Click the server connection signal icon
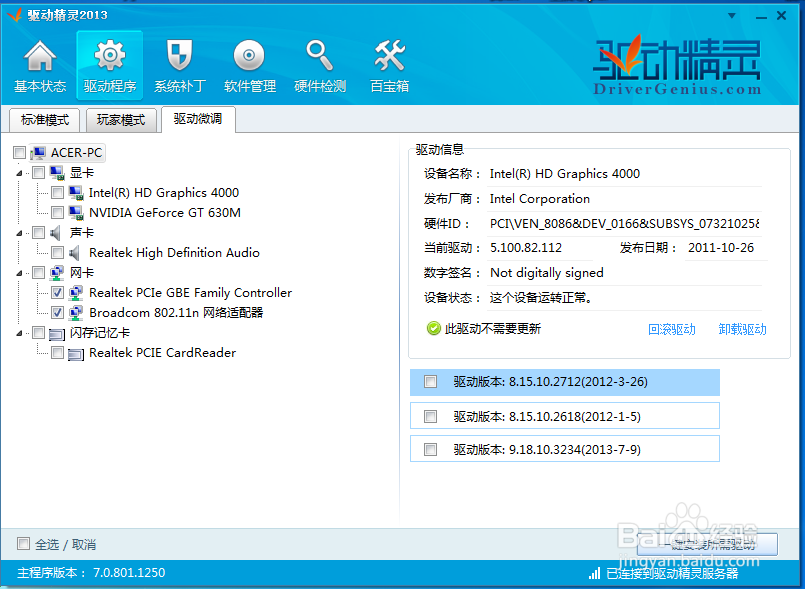 coord(595,573)
